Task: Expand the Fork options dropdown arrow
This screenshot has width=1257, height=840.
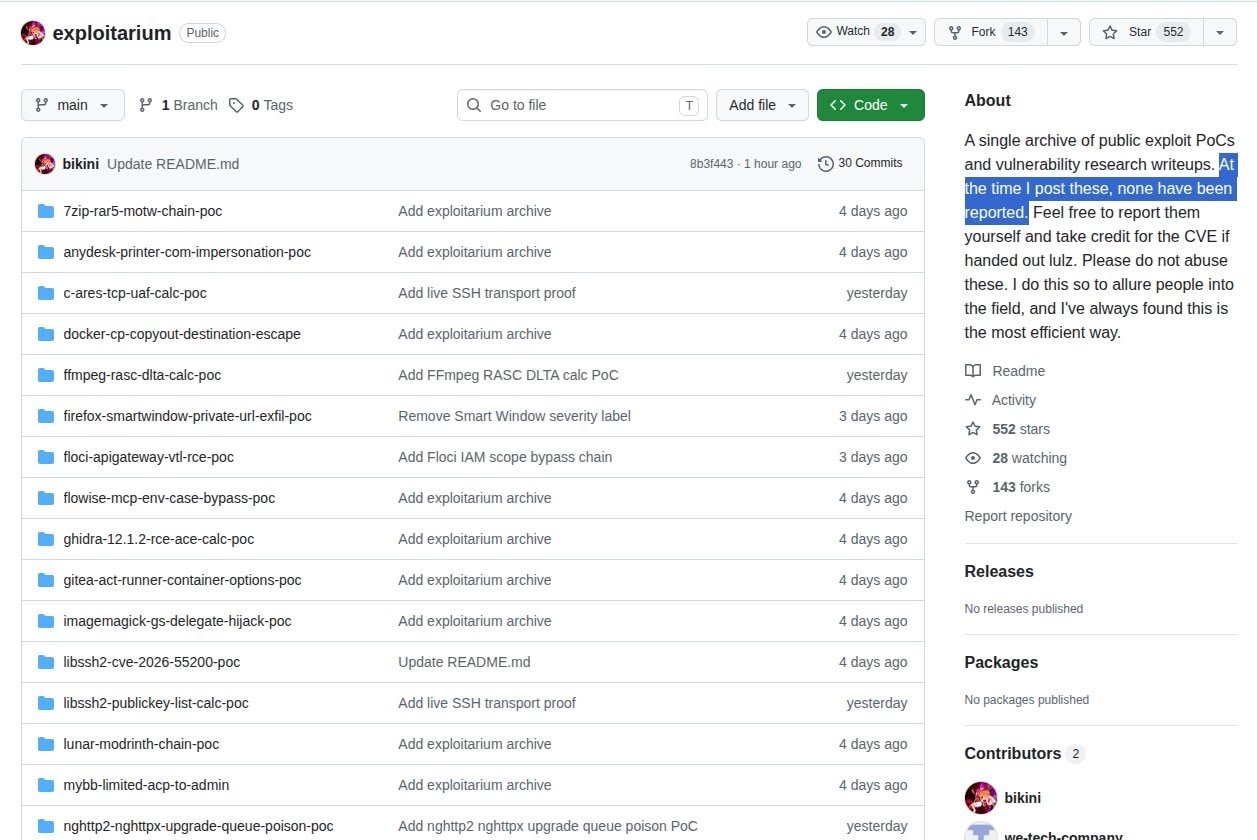Action: point(1064,33)
